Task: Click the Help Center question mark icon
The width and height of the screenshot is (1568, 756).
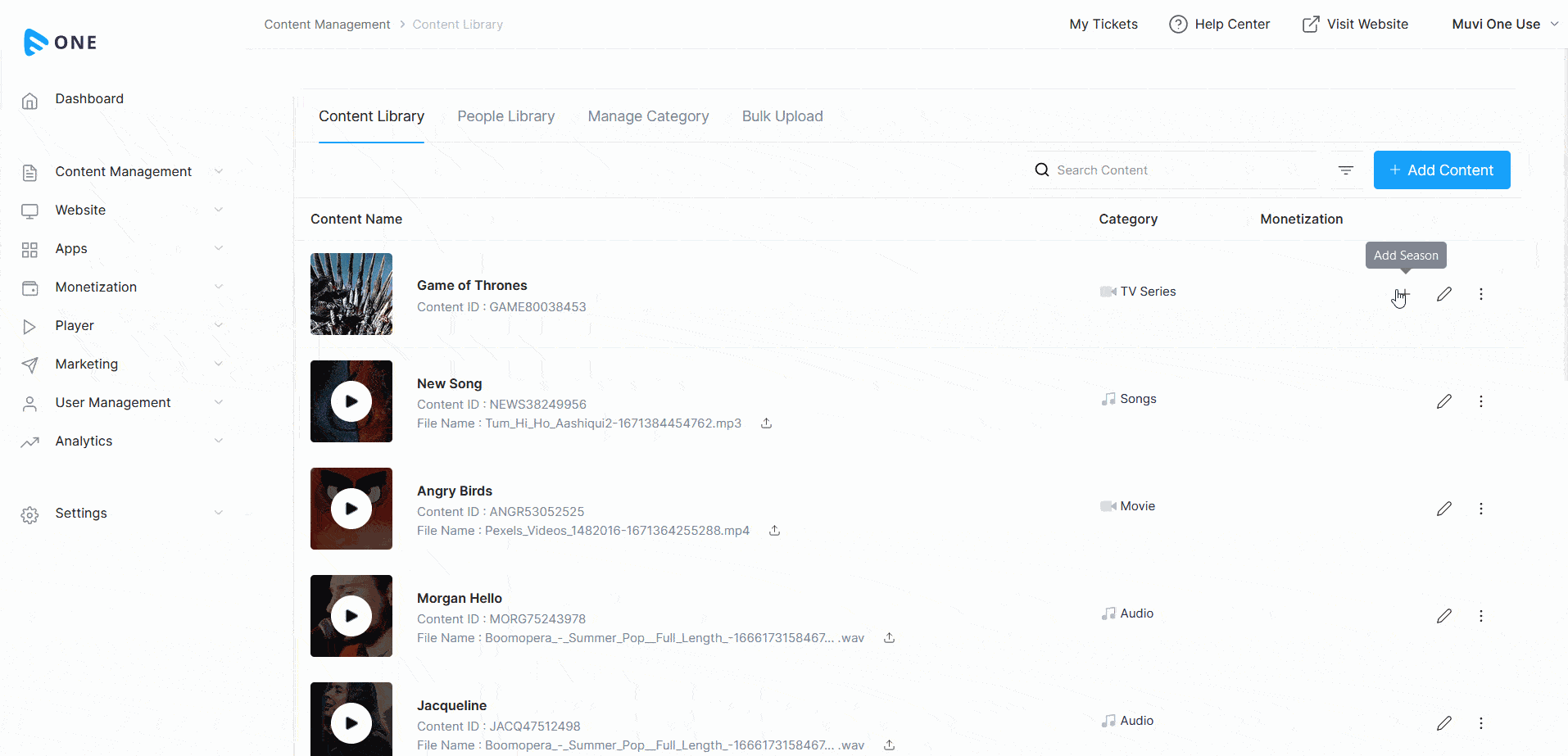Action: tap(1178, 25)
